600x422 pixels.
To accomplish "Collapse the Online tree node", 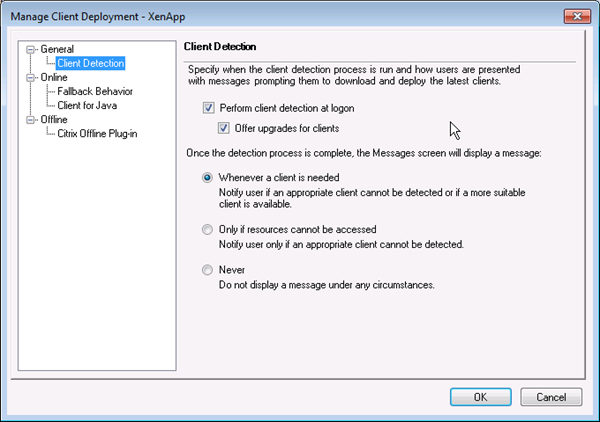I will click(31, 78).
